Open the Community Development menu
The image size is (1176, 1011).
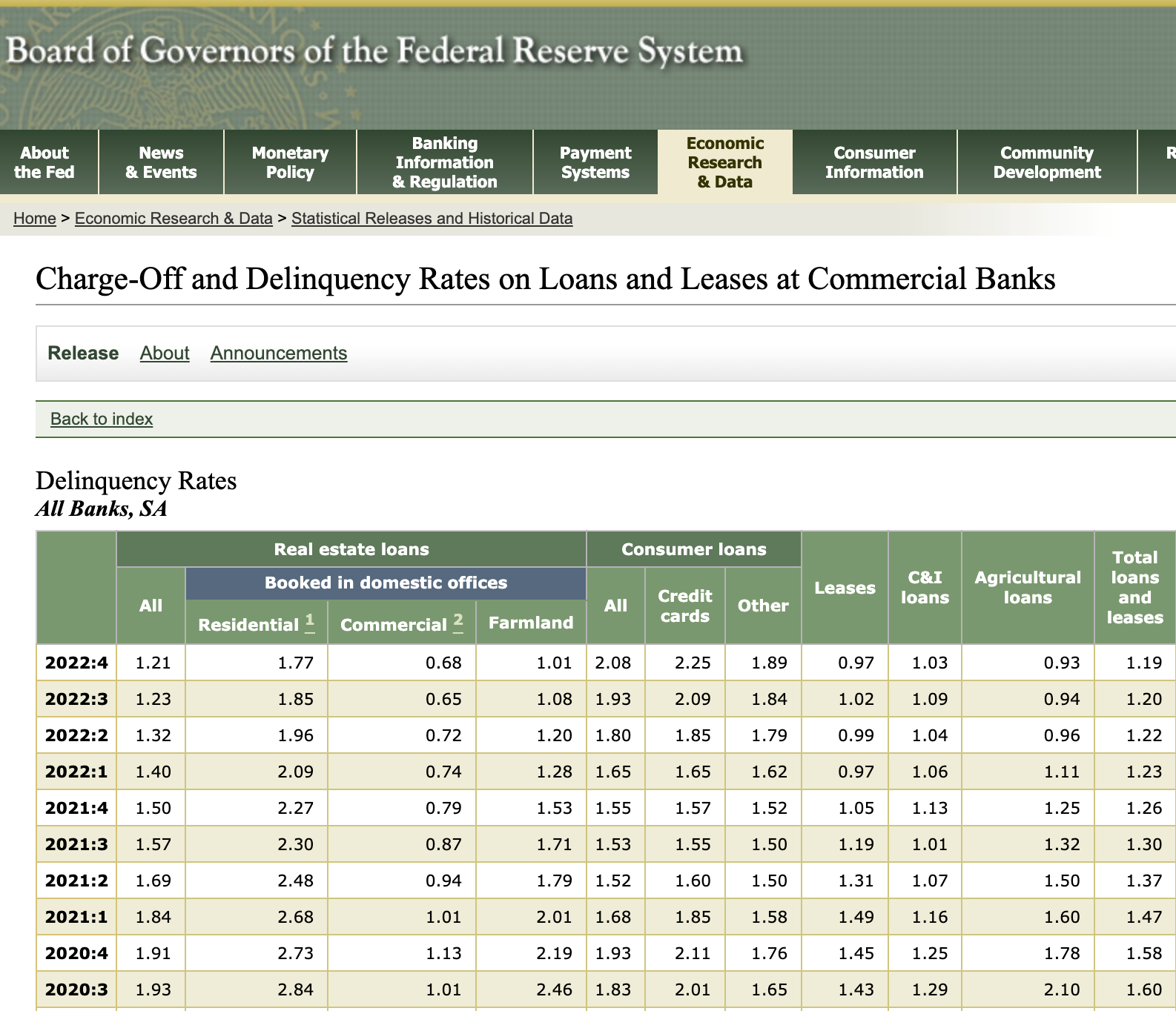[x=1047, y=162]
